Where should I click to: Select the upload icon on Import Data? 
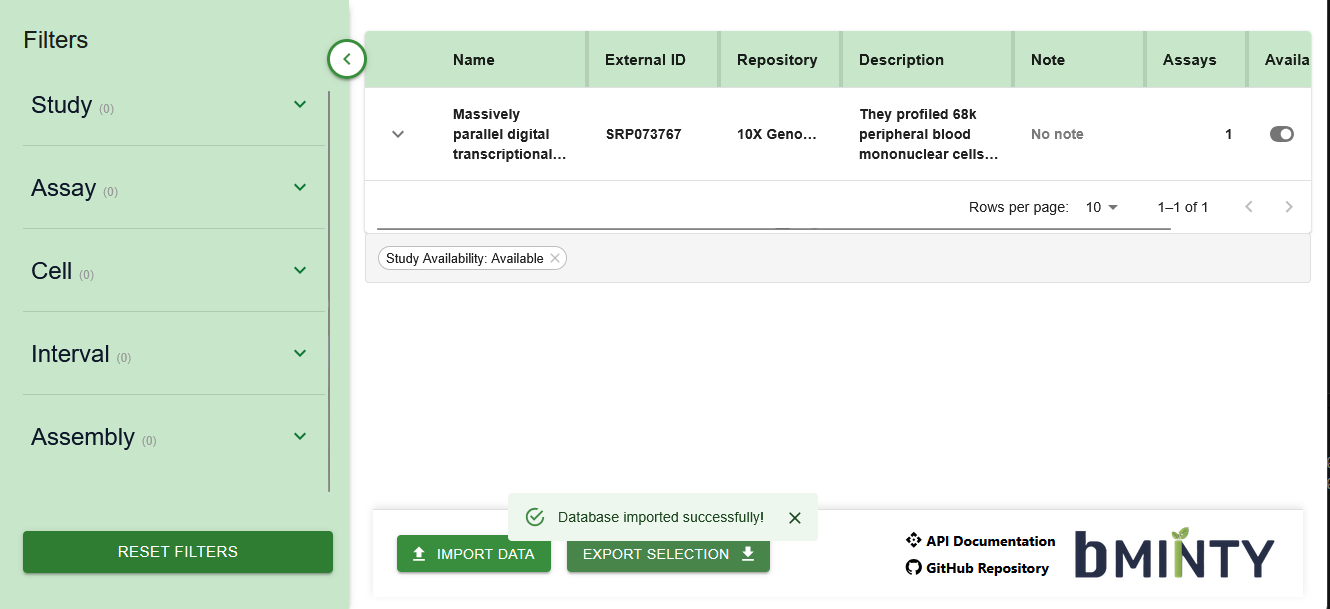click(420, 553)
